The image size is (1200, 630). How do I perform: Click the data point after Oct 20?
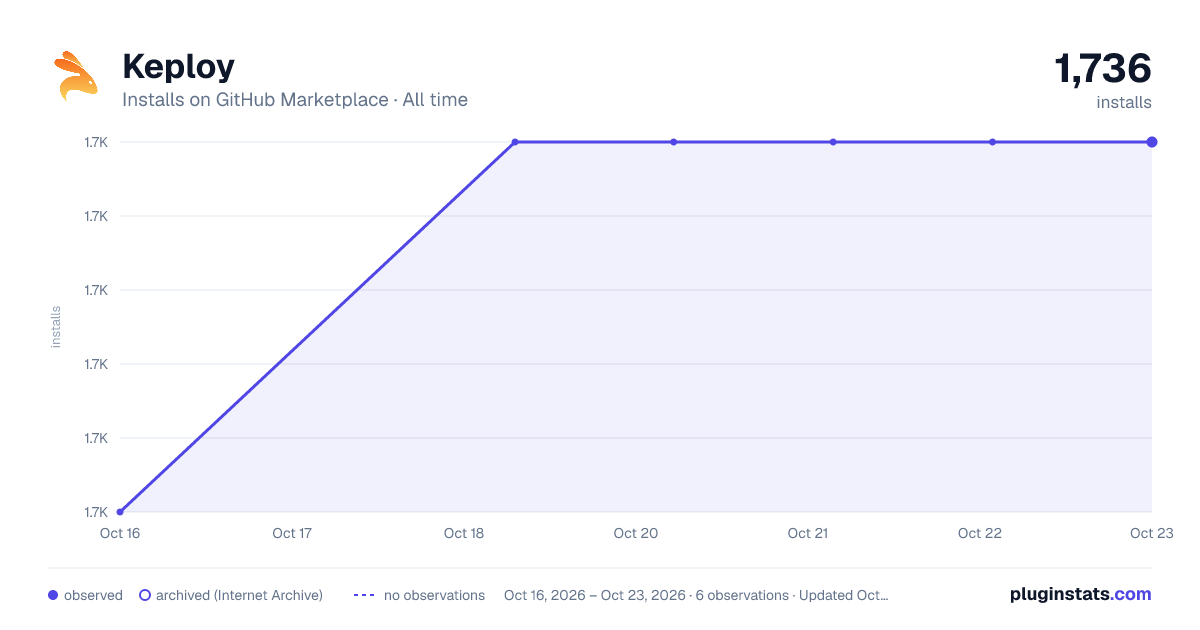click(x=674, y=142)
